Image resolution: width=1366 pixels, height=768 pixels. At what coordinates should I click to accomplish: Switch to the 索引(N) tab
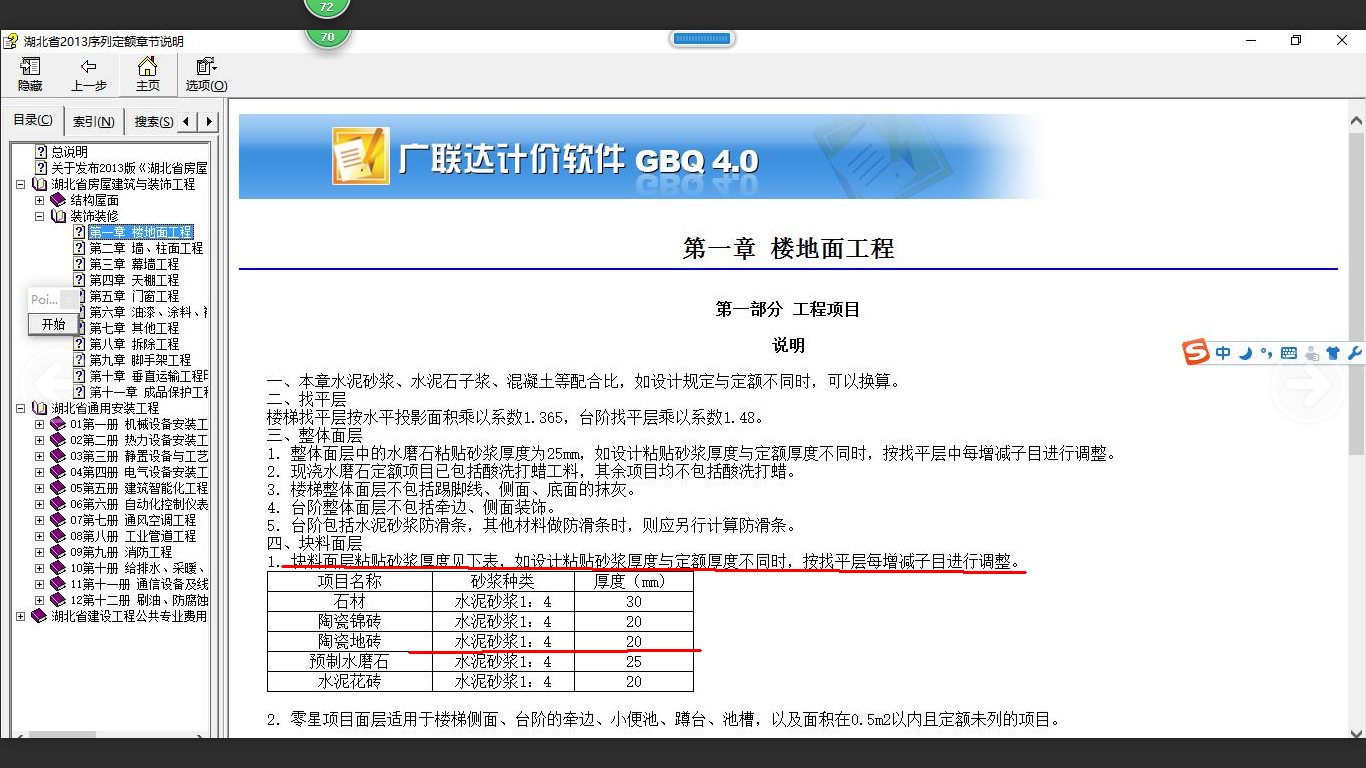coord(94,122)
